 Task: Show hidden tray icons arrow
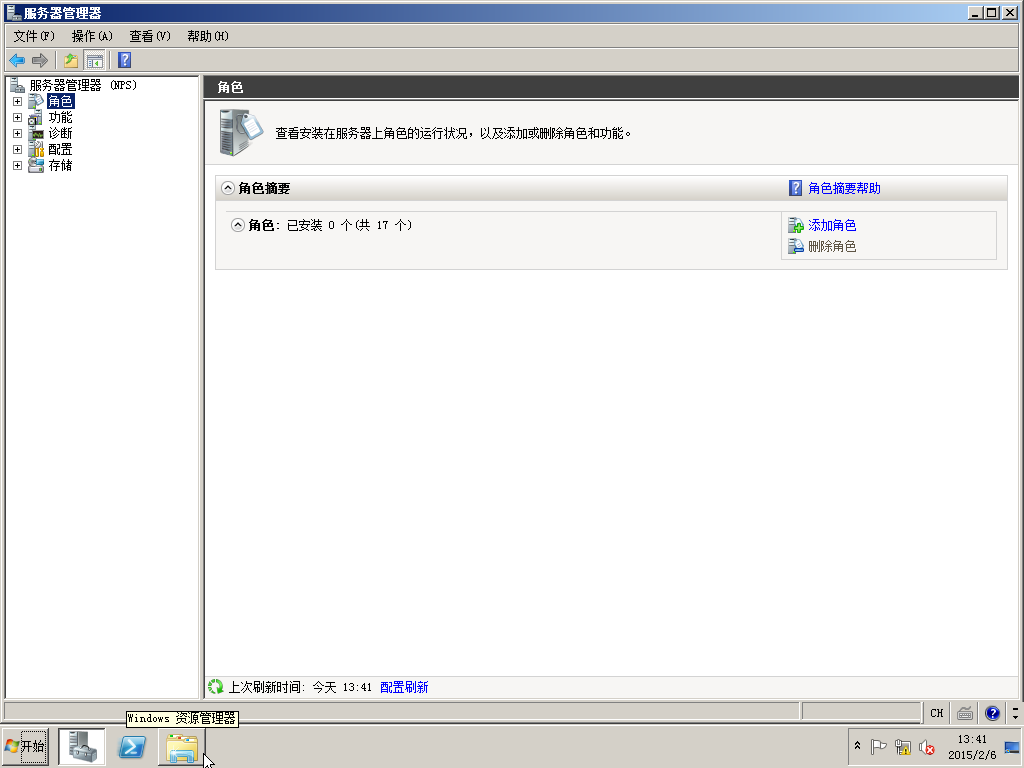click(857, 746)
